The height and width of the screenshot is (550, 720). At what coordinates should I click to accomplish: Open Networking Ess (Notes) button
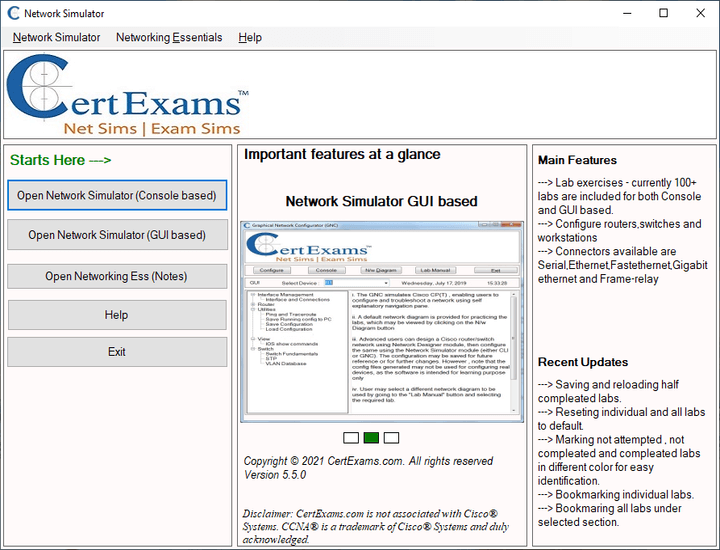[117, 276]
